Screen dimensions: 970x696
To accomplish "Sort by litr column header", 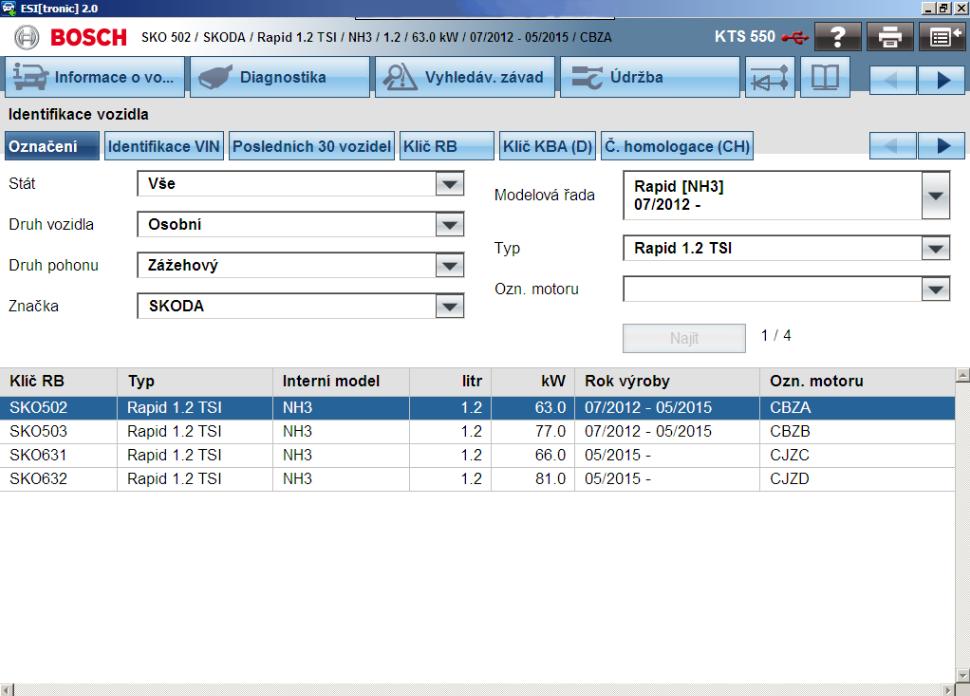I will pyautogui.click(x=450, y=382).
